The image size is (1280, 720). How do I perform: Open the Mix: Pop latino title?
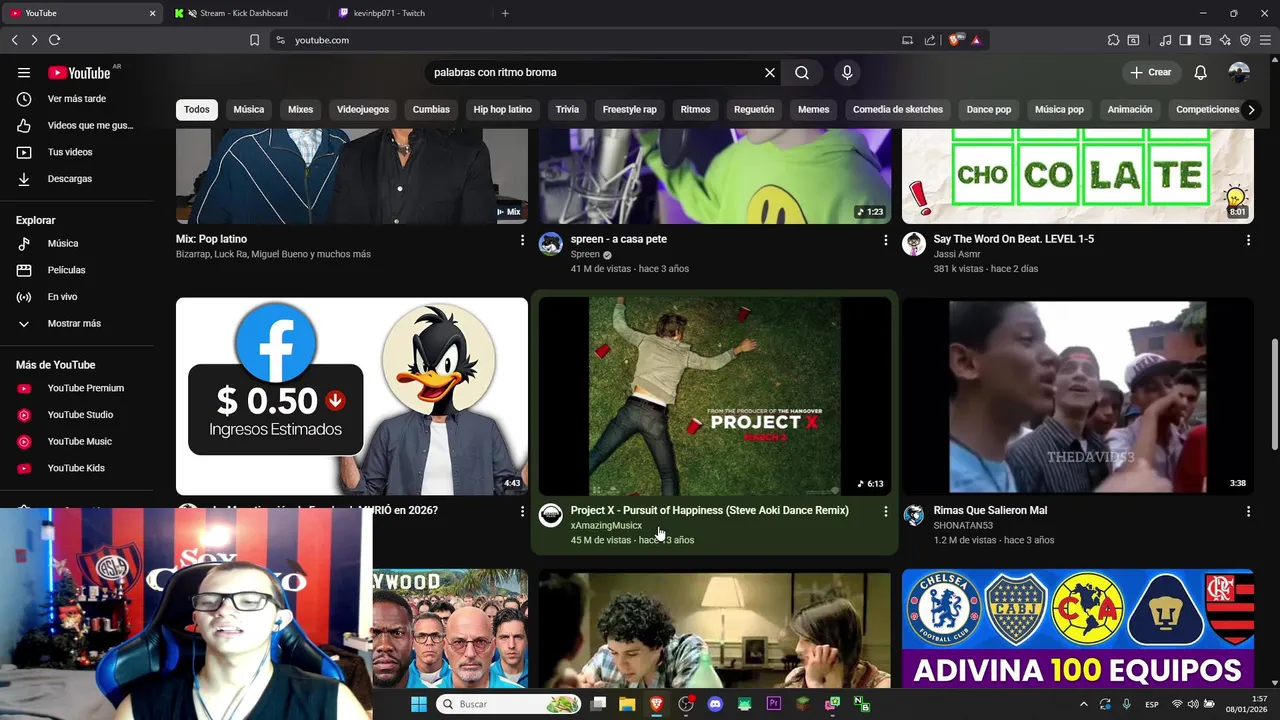(211, 239)
